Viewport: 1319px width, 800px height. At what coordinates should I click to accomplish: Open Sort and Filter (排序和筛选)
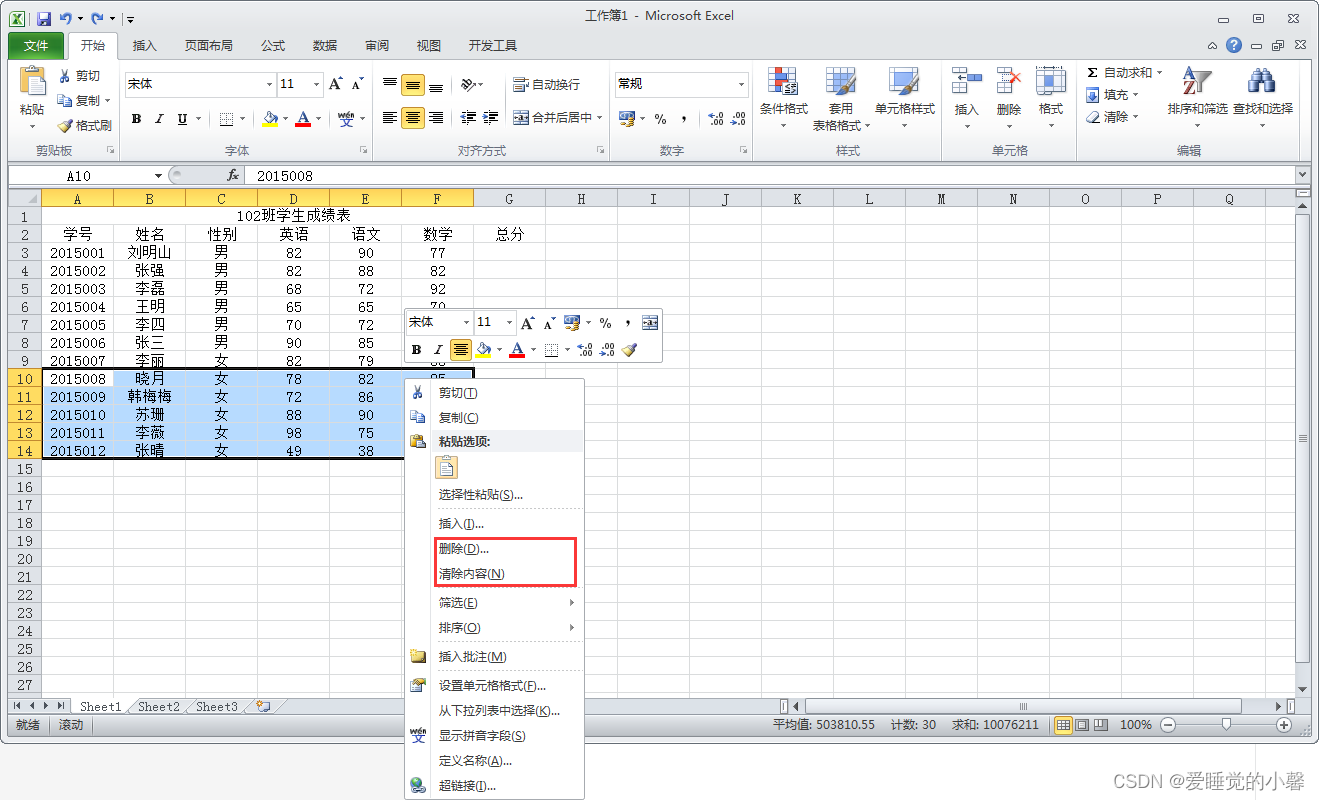[1197, 100]
